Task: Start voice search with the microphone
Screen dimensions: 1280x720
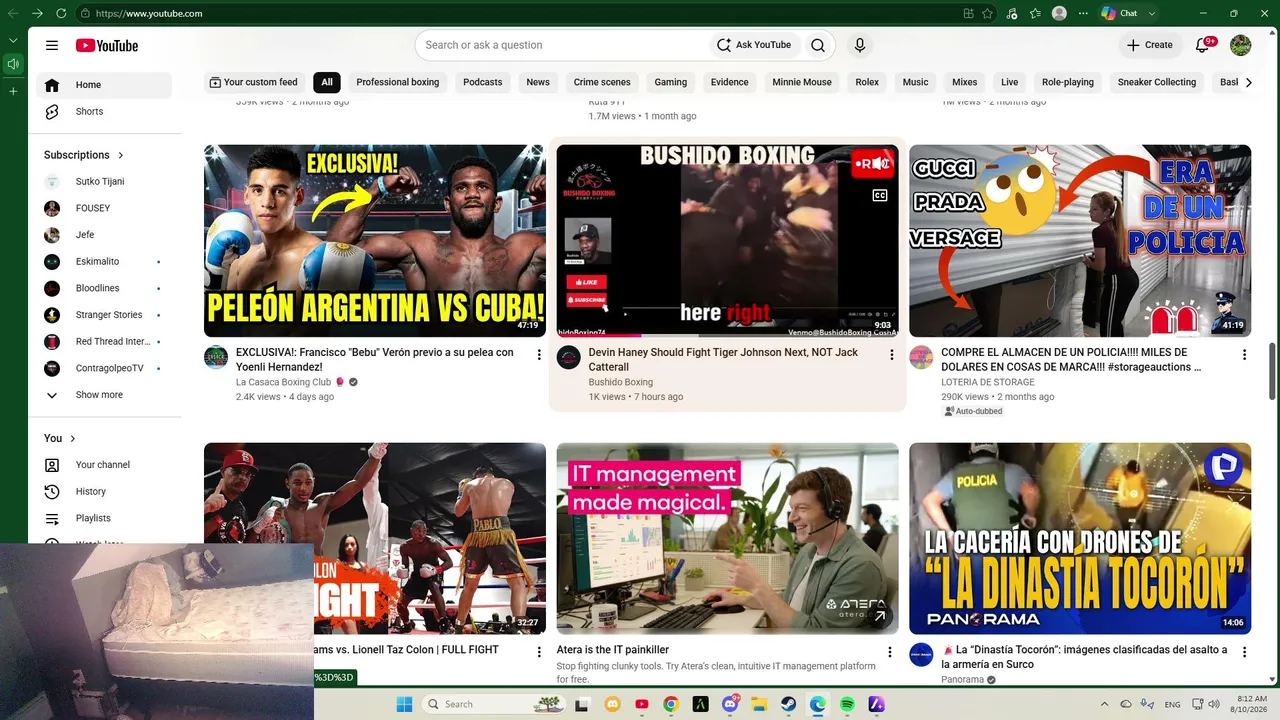Action: click(859, 45)
